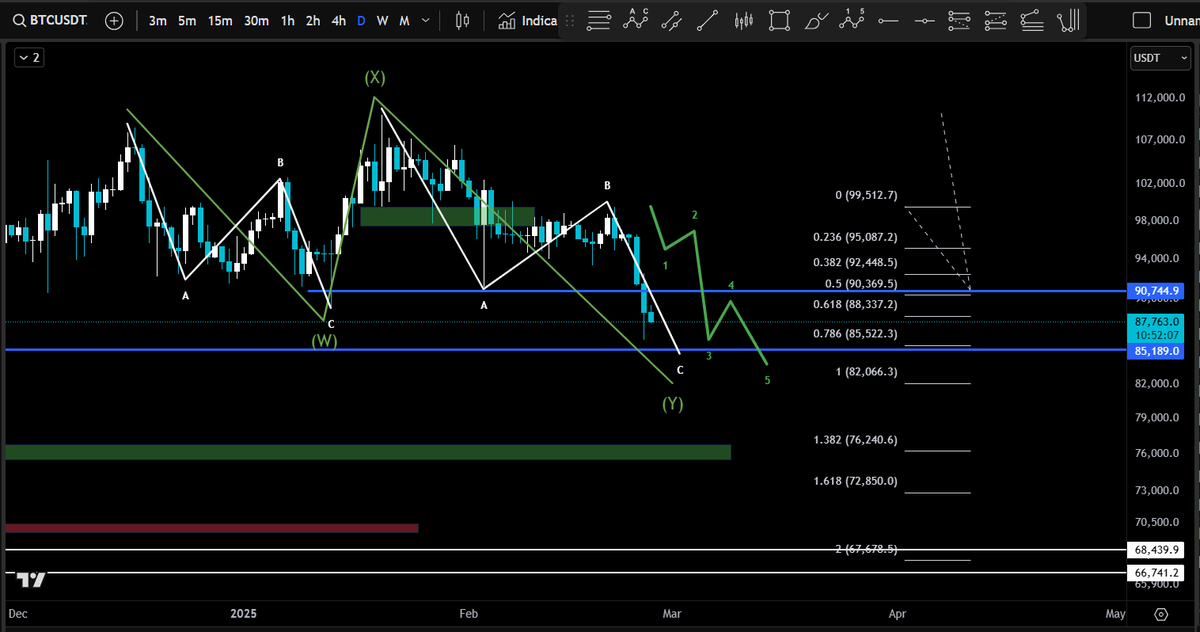The width and height of the screenshot is (1200, 632).
Task: Select the Rectangle drawing tool
Action: [x=780, y=20]
